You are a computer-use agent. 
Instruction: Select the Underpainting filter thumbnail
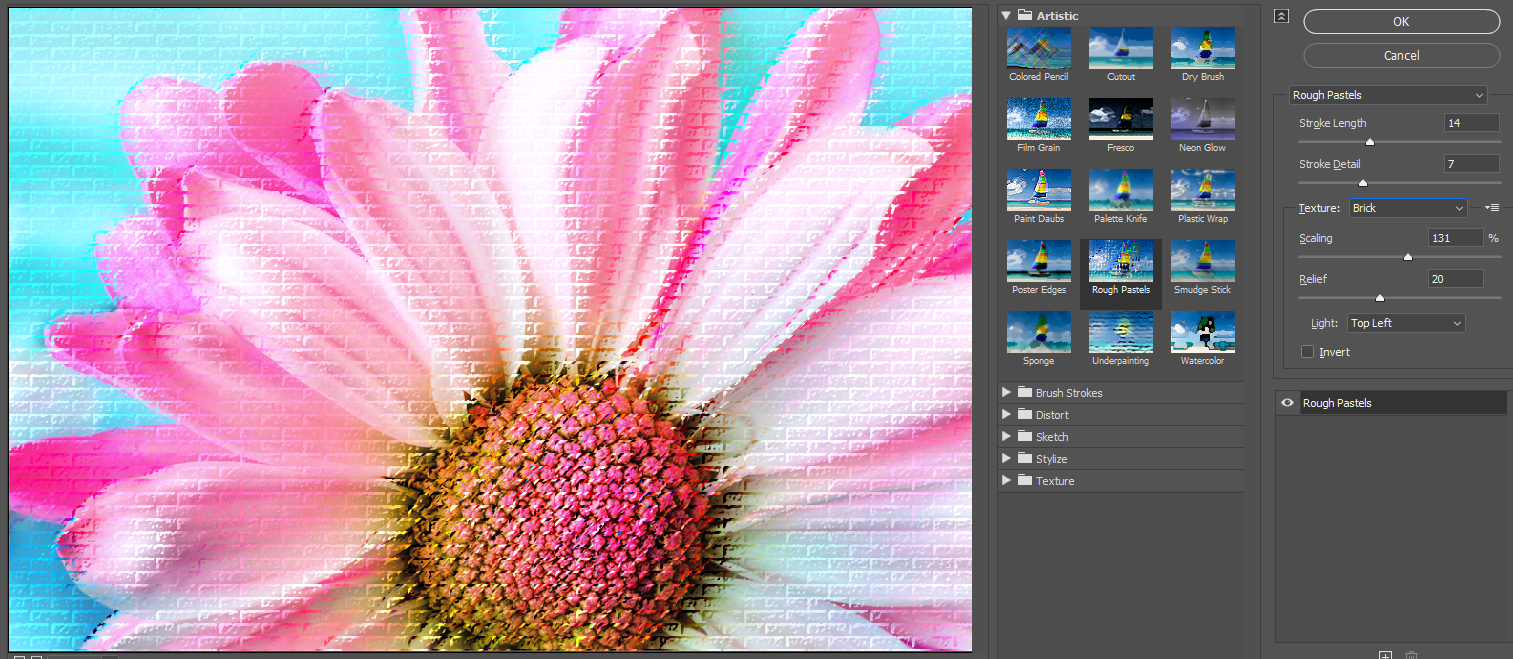[1120, 332]
